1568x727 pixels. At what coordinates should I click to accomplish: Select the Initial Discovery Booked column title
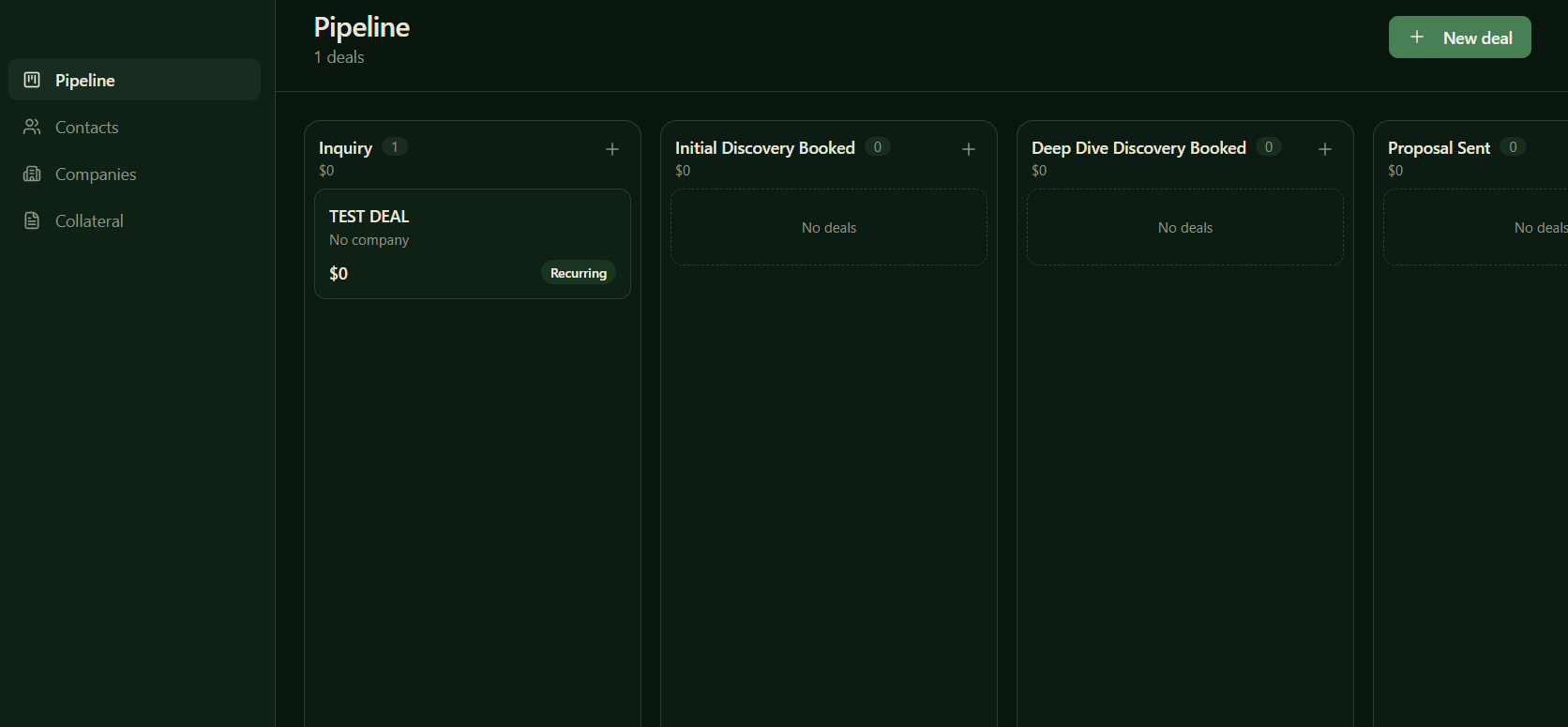click(765, 148)
